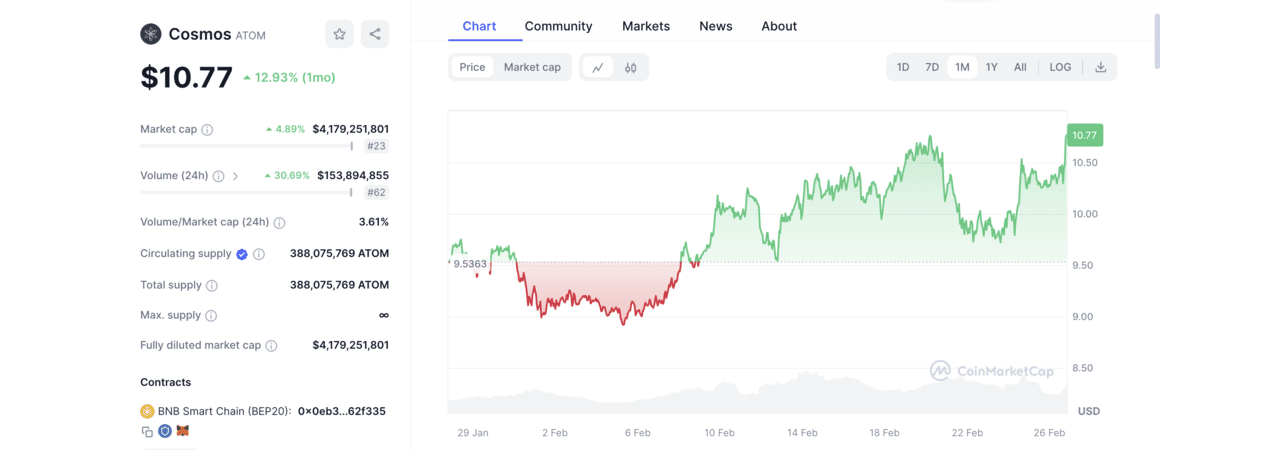1280x450 pixels.
Task: Add Cosmos to watchlist with star icon
Action: [x=339, y=34]
